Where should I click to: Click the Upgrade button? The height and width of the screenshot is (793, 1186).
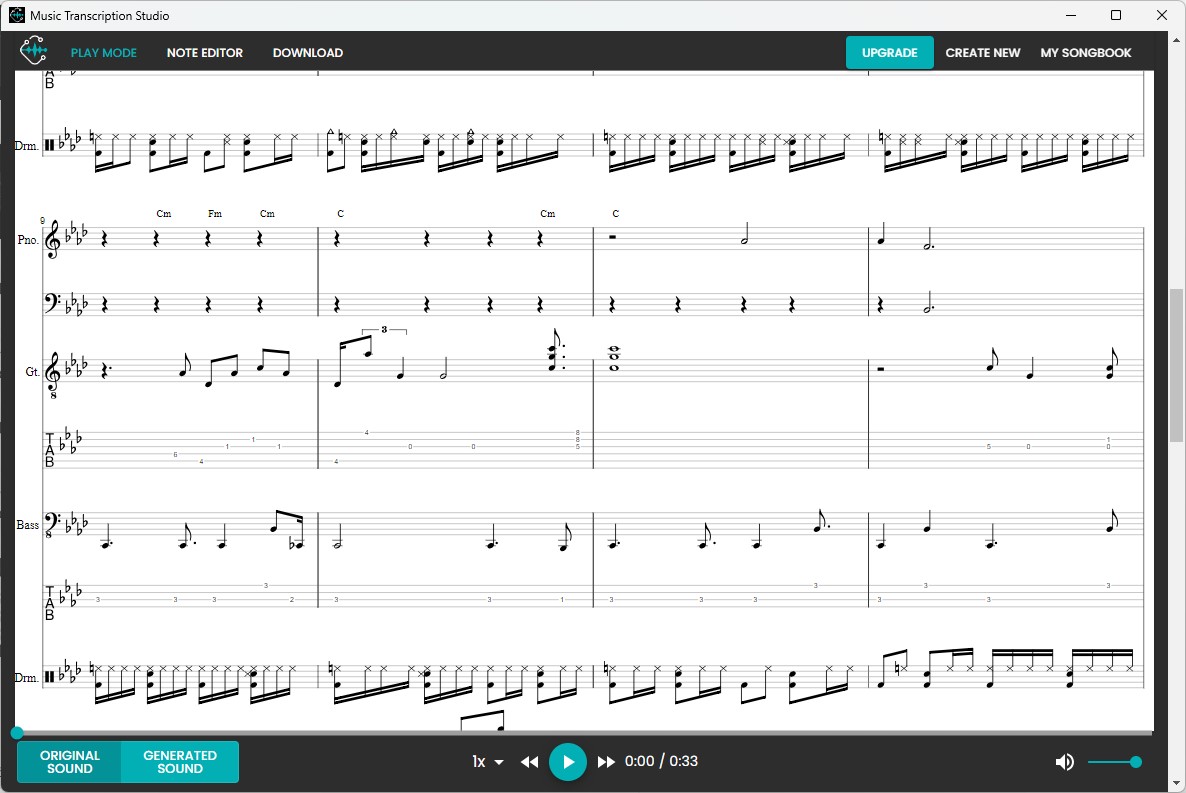[889, 52]
